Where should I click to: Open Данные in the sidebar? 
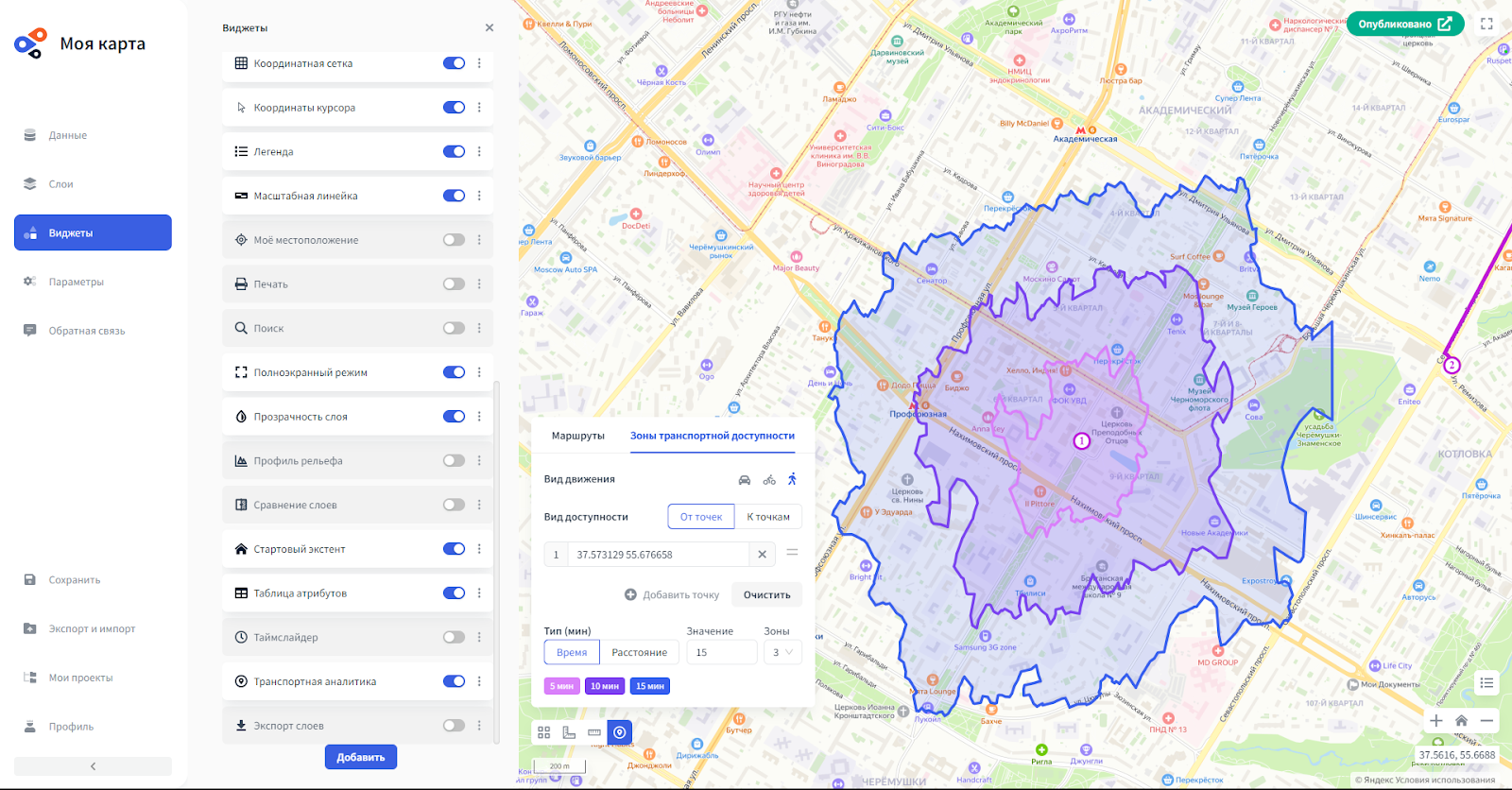point(93,135)
